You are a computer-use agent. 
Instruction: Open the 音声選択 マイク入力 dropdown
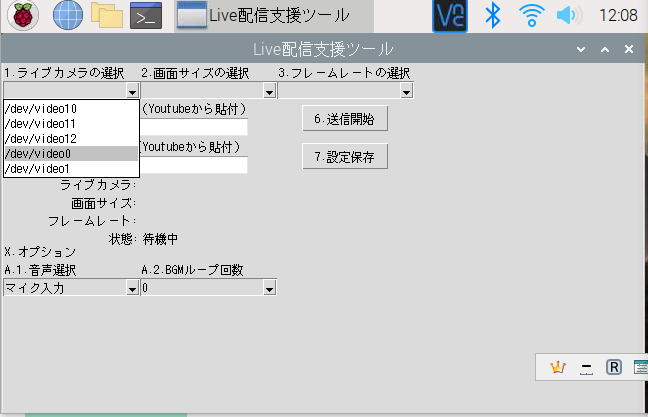pyautogui.click(x=71, y=288)
